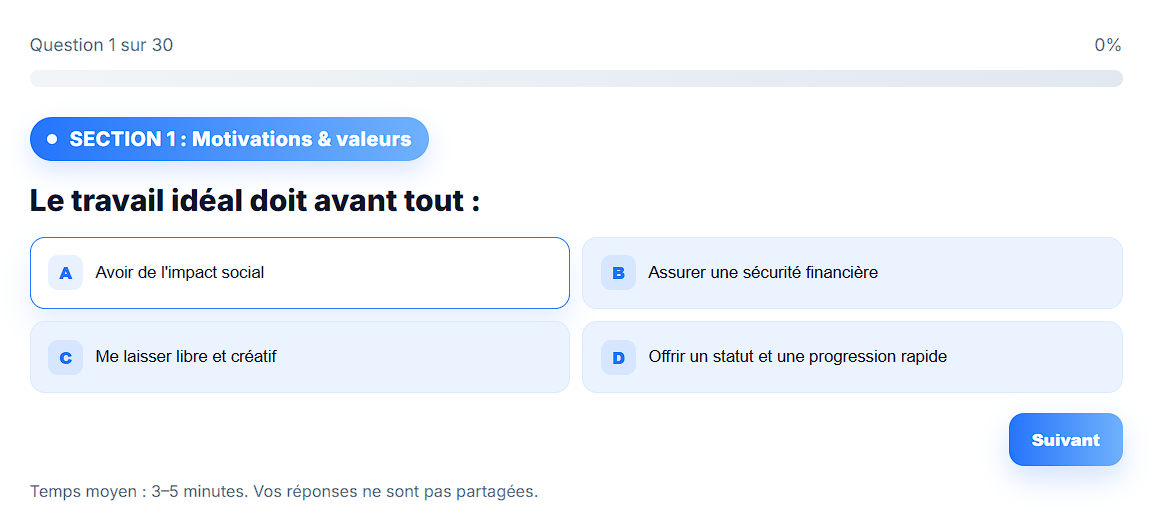Click 'Vos réponses ne sont pas partagées' text

[x=396, y=492]
